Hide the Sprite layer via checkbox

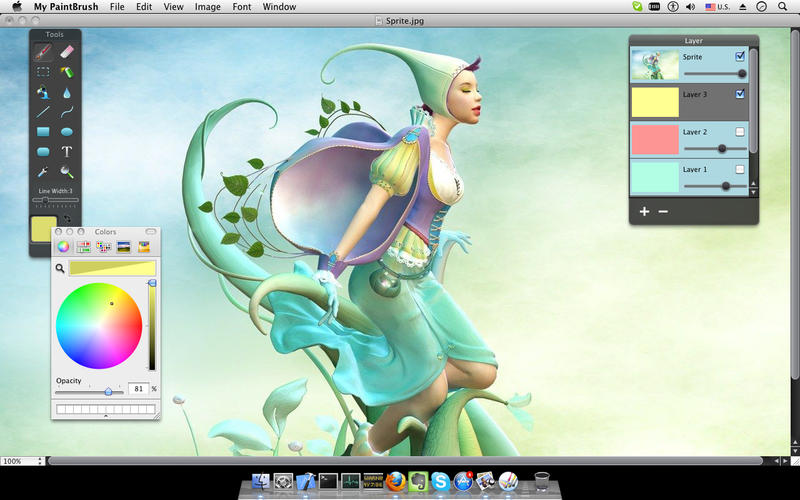[740, 56]
